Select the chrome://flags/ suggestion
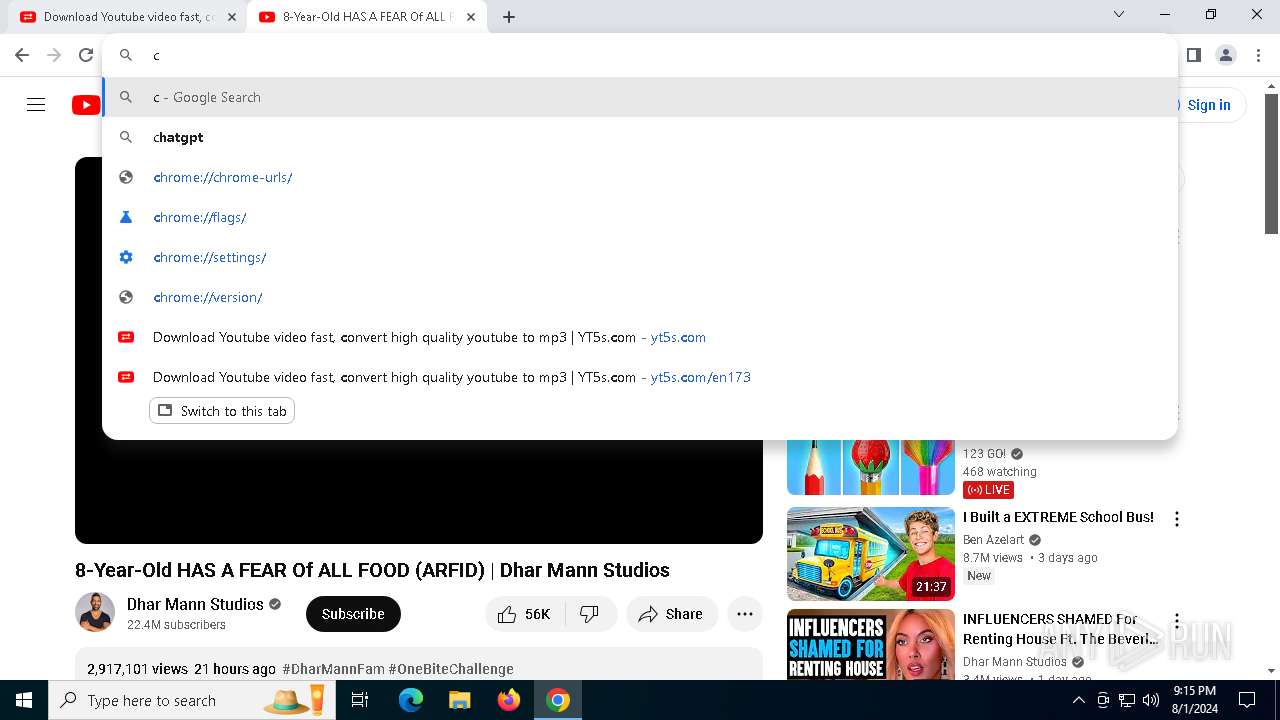The height and width of the screenshot is (720, 1280). click(640, 217)
